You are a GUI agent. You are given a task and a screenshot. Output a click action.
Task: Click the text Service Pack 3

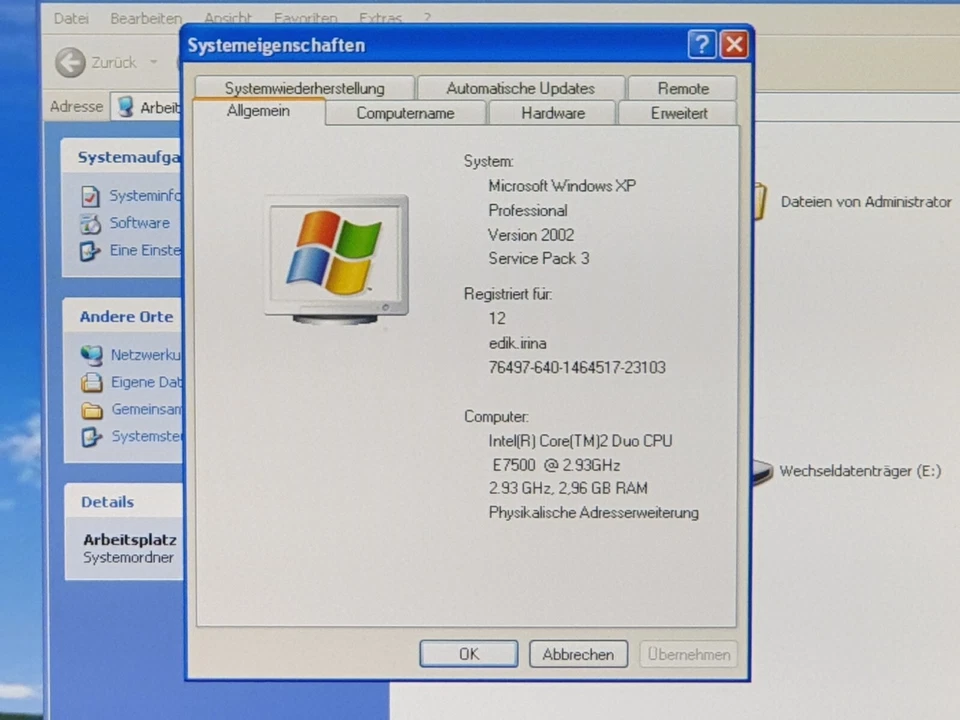tap(539, 258)
